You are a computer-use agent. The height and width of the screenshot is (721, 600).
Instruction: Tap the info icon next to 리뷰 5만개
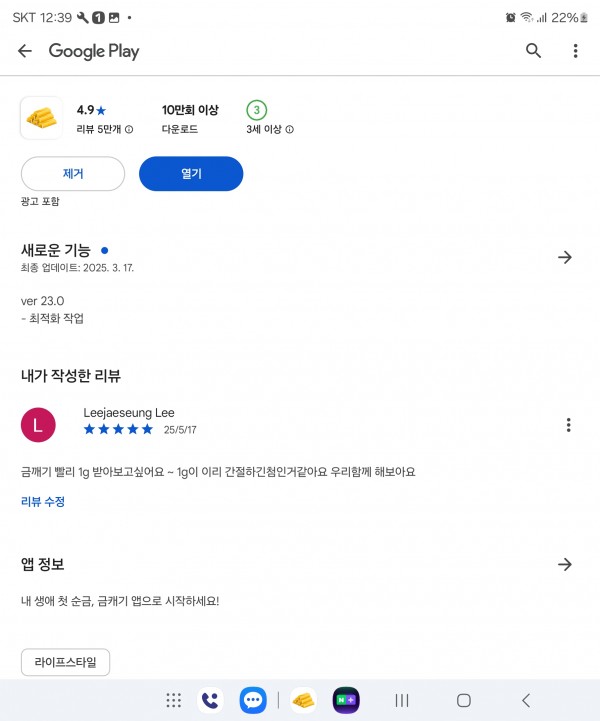tap(129, 129)
